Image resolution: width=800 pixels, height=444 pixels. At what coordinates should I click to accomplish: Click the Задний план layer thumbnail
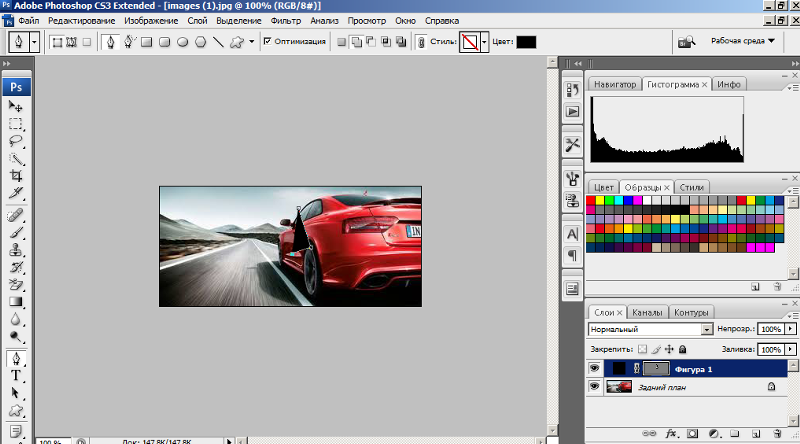619,387
